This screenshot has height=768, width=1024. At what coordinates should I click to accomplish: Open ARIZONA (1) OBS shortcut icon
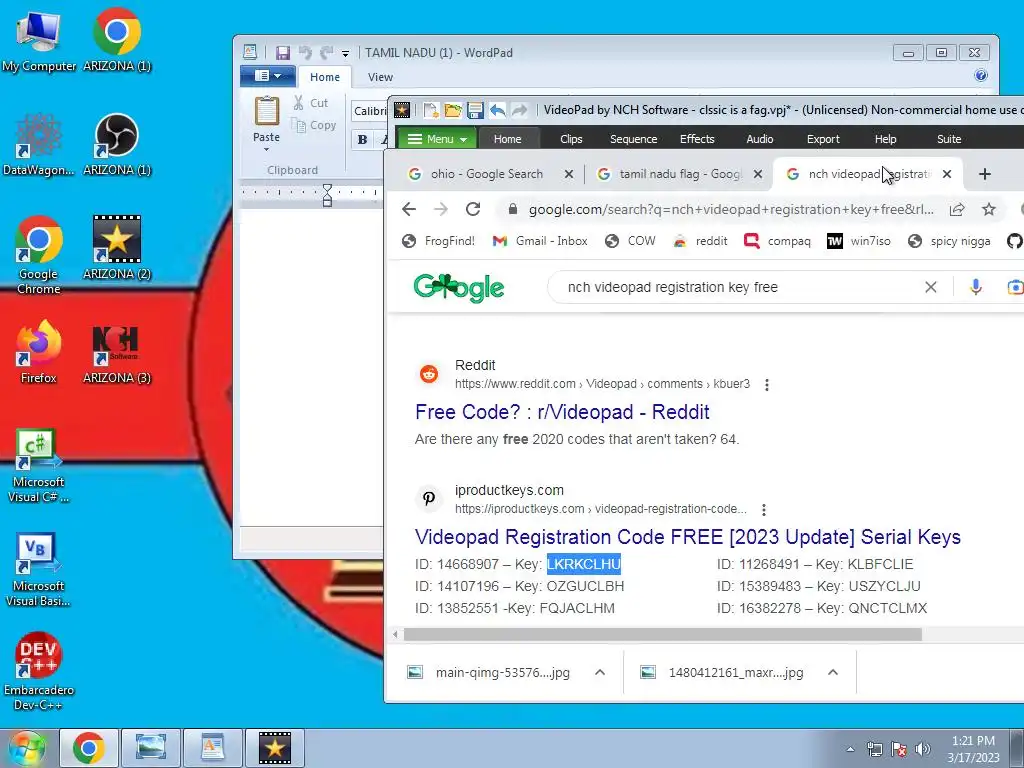(x=117, y=144)
